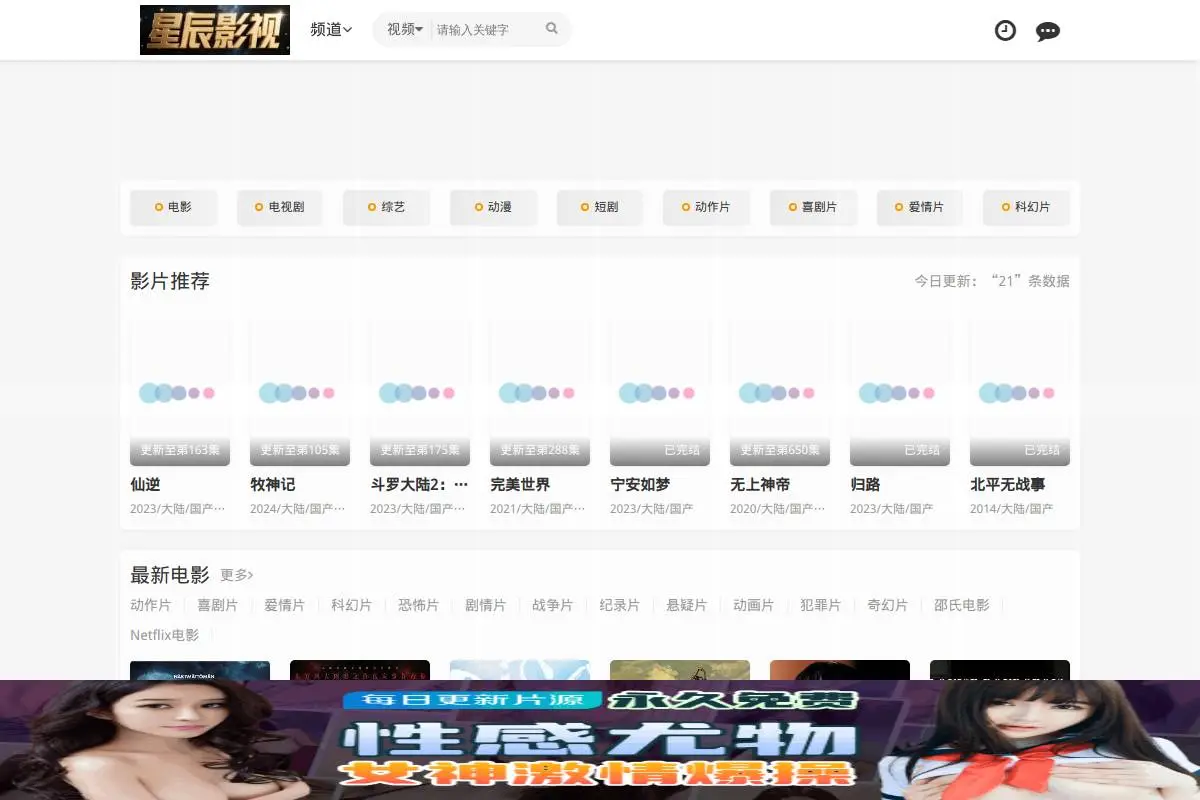Select 邵氏电影 under 最新电影 genres
1200x800 pixels.
(x=961, y=605)
